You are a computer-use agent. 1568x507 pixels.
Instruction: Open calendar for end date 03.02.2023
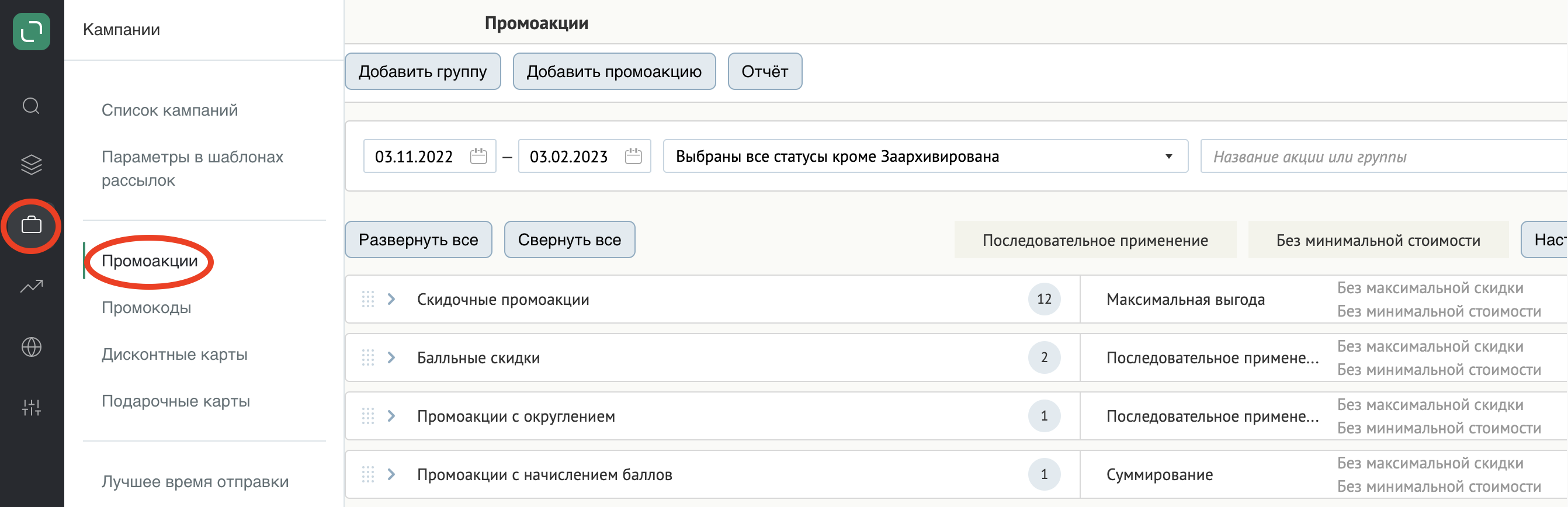[634, 157]
